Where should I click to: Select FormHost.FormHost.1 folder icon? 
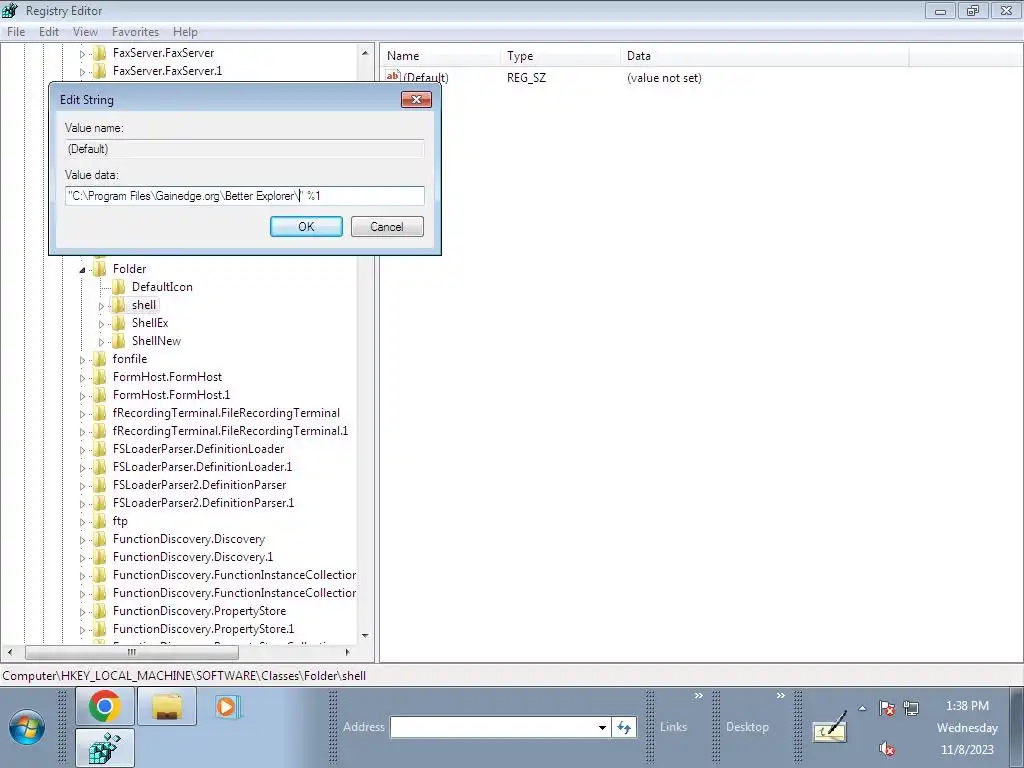(99, 395)
